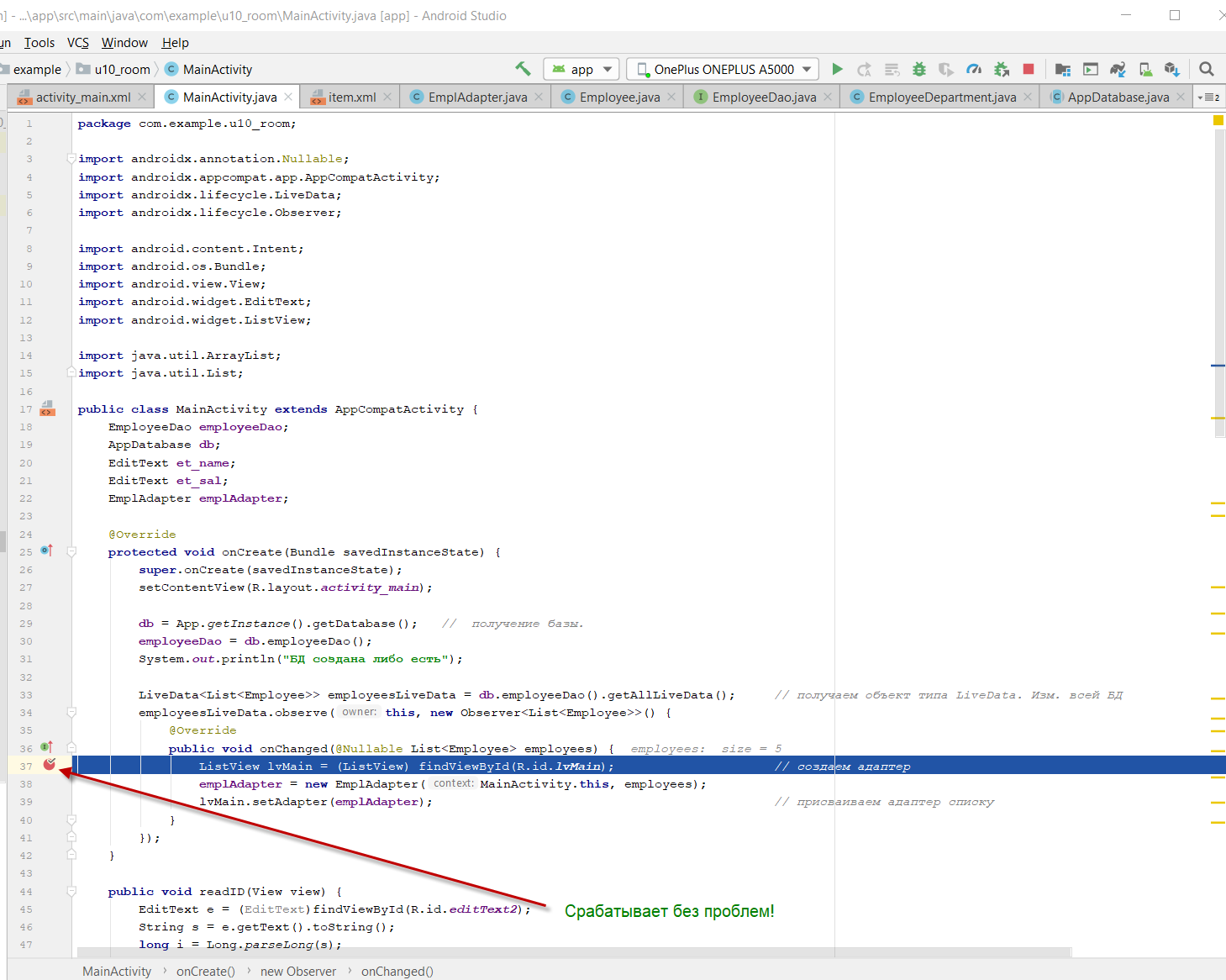Open the Tools menu
This screenshot has width=1226, height=980.
coord(39,43)
